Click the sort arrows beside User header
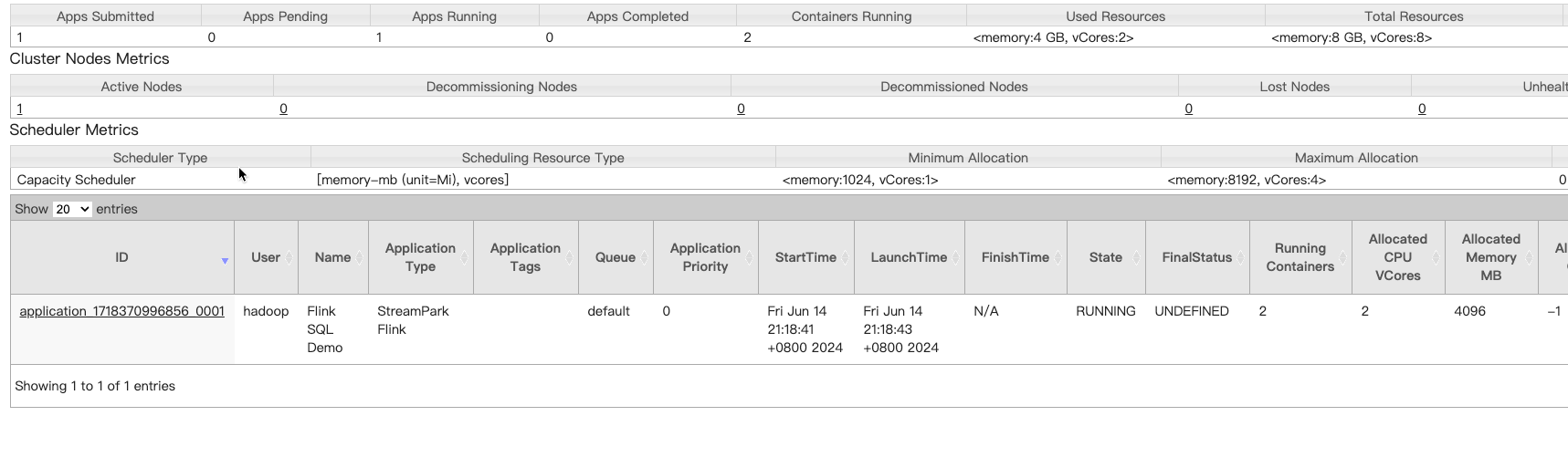The height and width of the screenshot is (468, 1568). click(289, 258)
